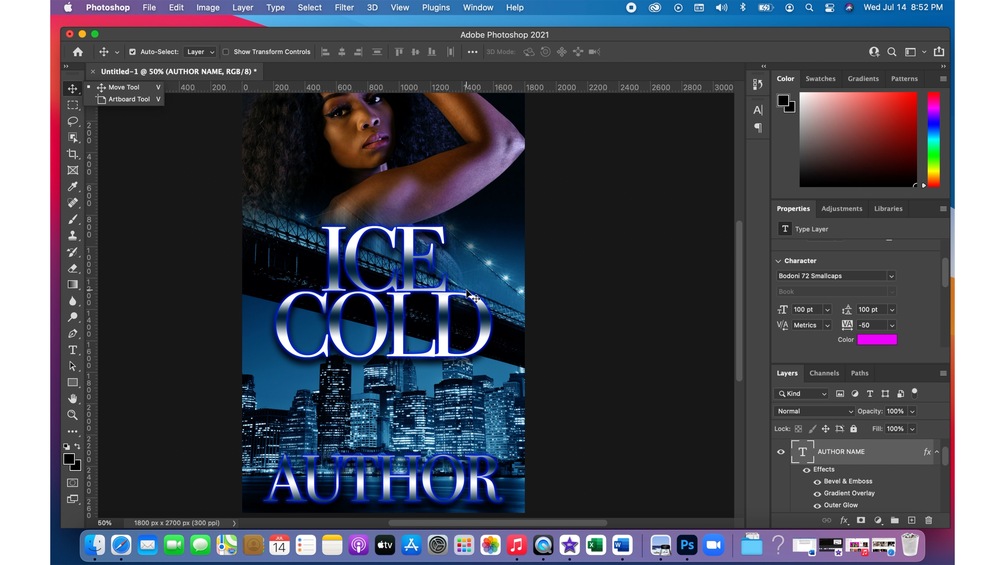Toggle visibility of all Effects
1005x565 pixels.
[x=806, y=470]
